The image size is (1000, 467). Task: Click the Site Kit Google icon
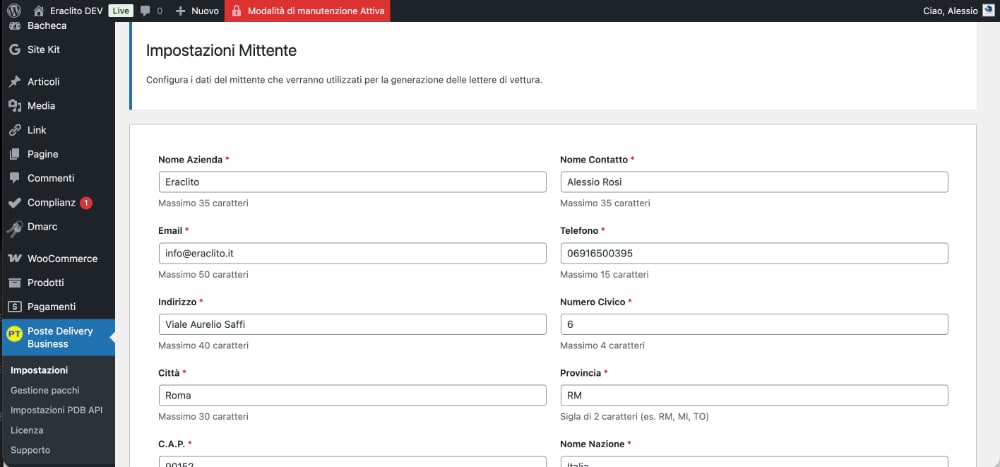(14, 49)
